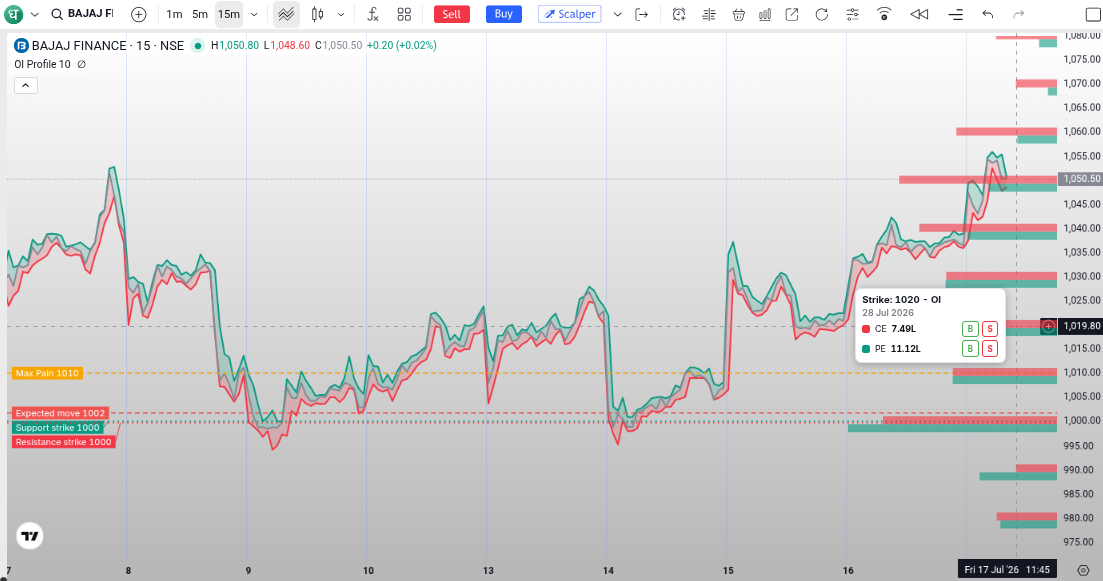Open the basket orders icon
1103x581 pixels.
739,14
